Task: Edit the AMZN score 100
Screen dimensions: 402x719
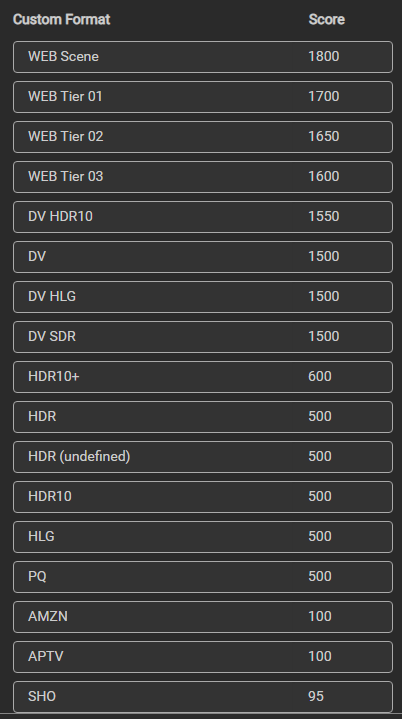Action: click(x=320, y=617)
